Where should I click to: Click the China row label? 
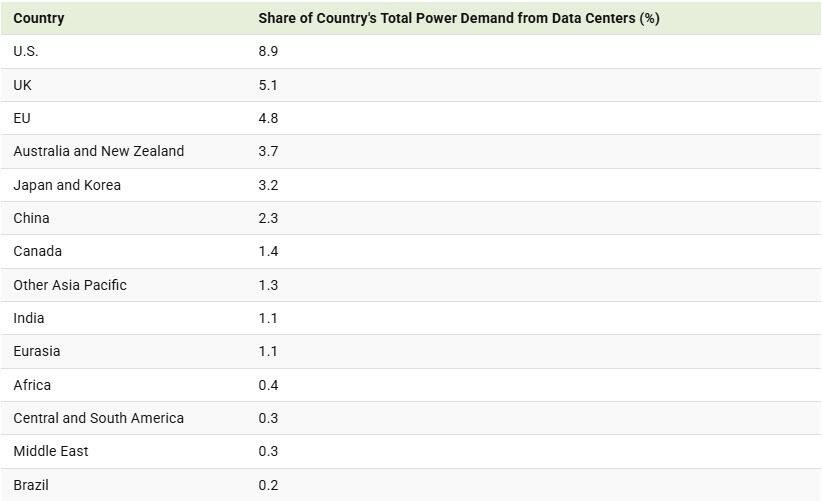[x=31, y=218]
